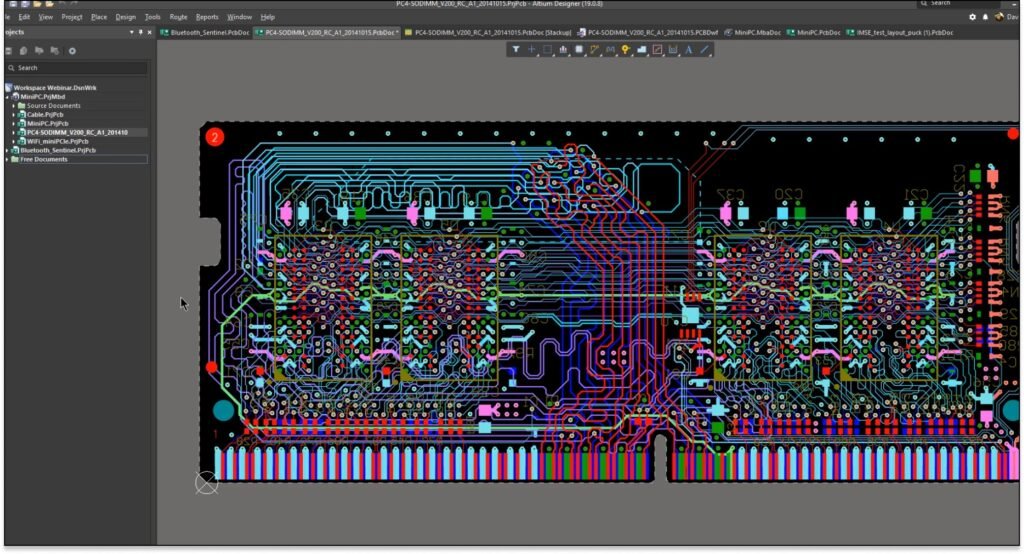1024x554 pixels.
Task: Click the Move/snap crosshair tool in the active bar
Action: [x=532, y=50]
